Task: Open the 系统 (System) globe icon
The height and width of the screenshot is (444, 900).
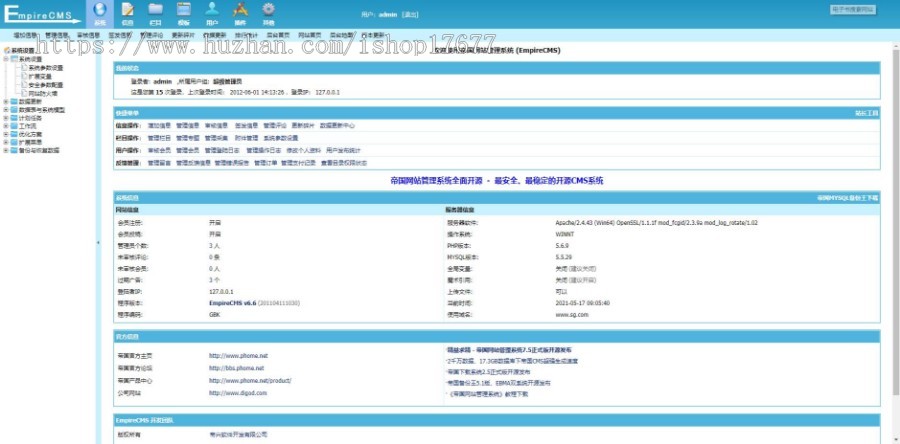Action: 100,11
